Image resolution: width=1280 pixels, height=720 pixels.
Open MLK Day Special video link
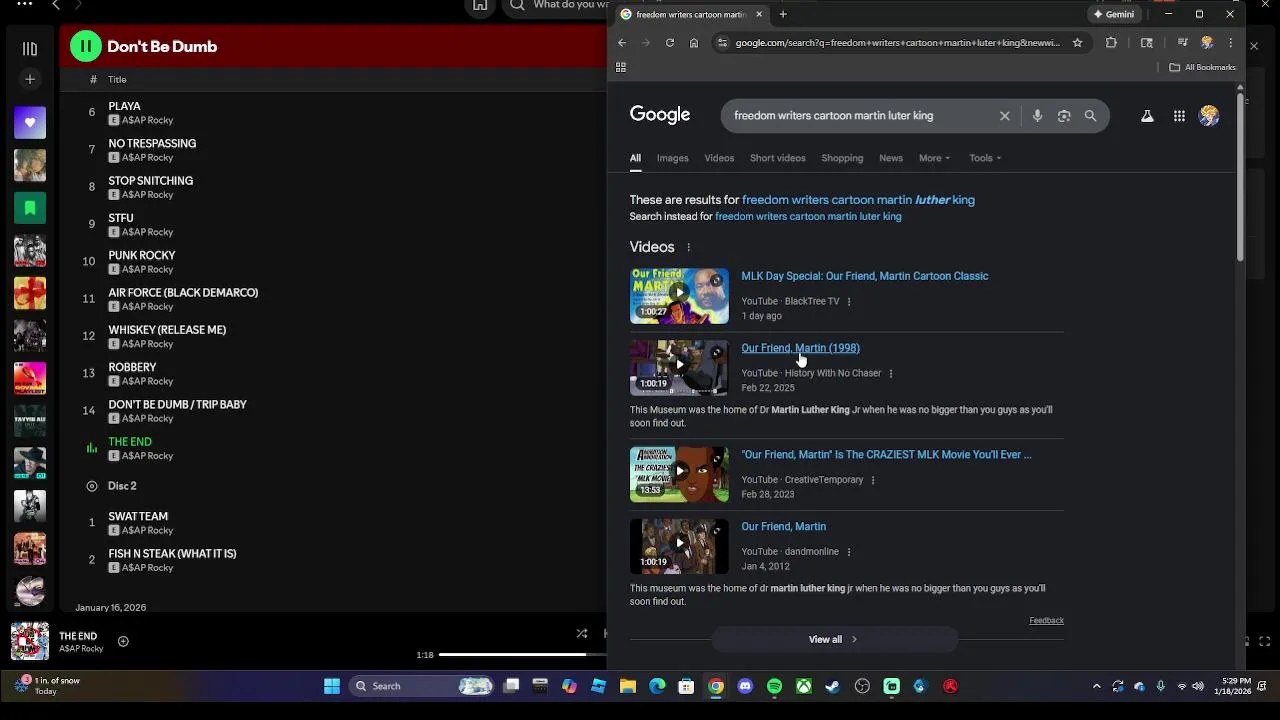(x=865, y=276)
